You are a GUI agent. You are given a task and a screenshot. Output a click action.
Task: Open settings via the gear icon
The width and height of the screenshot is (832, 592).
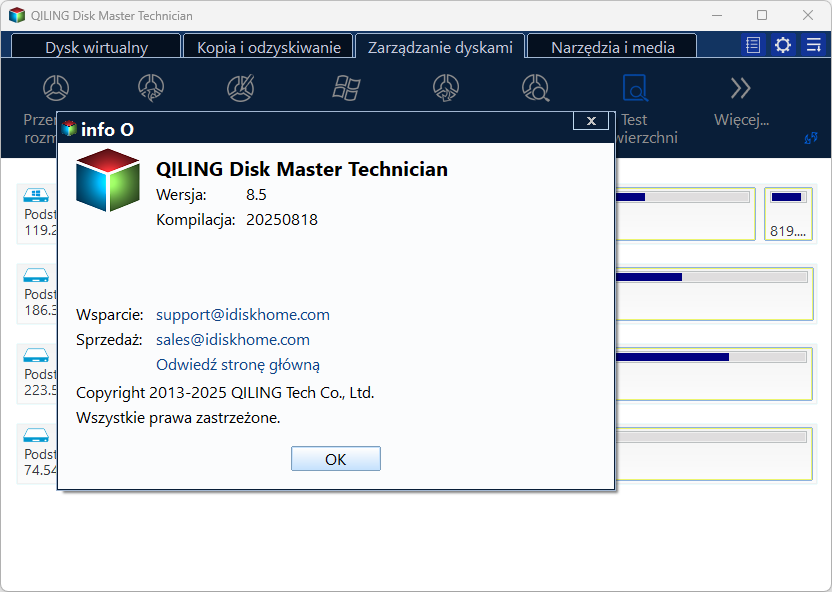click(x=783, y=45)
